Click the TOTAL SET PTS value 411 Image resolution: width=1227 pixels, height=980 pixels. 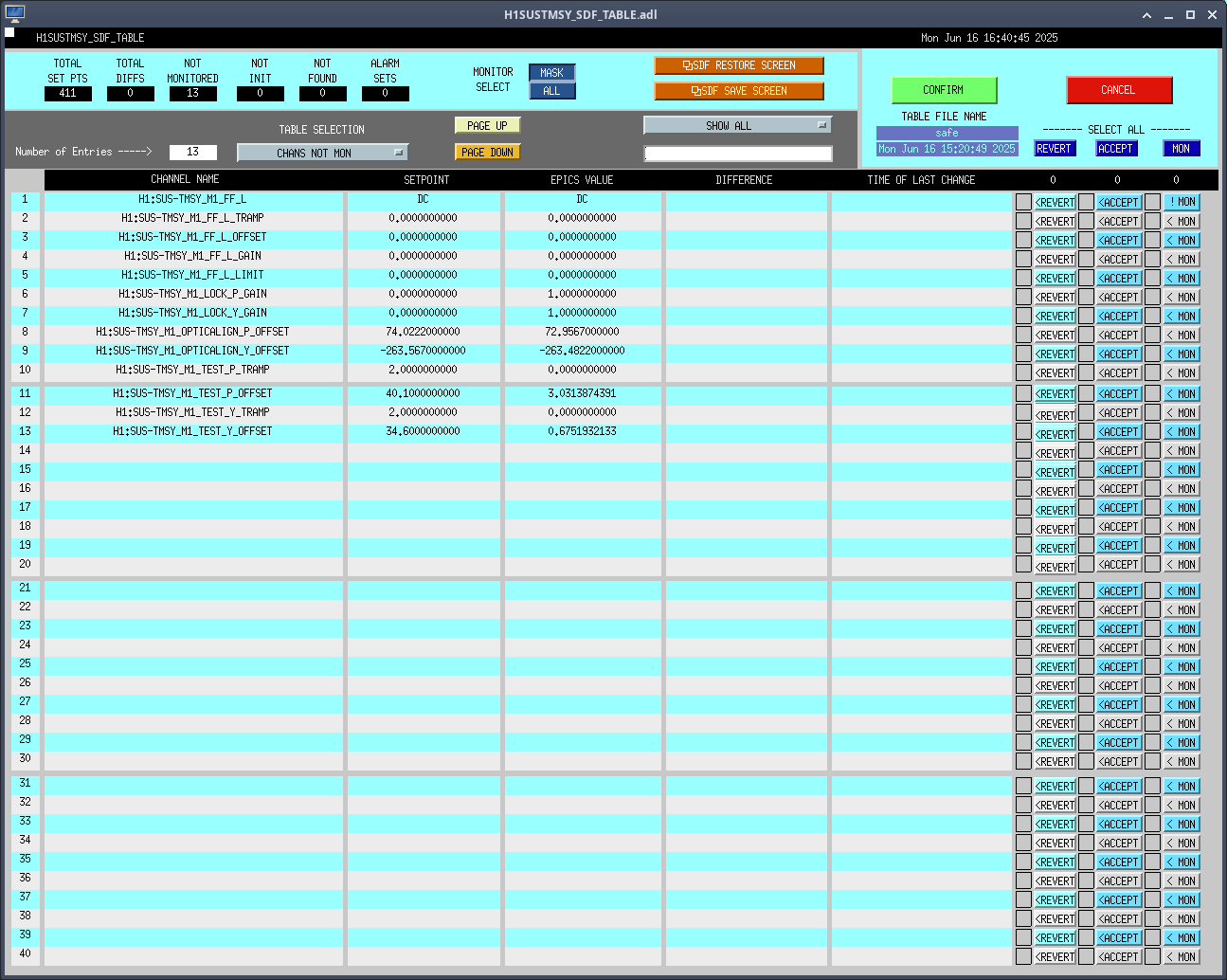[x=68, y=93]
